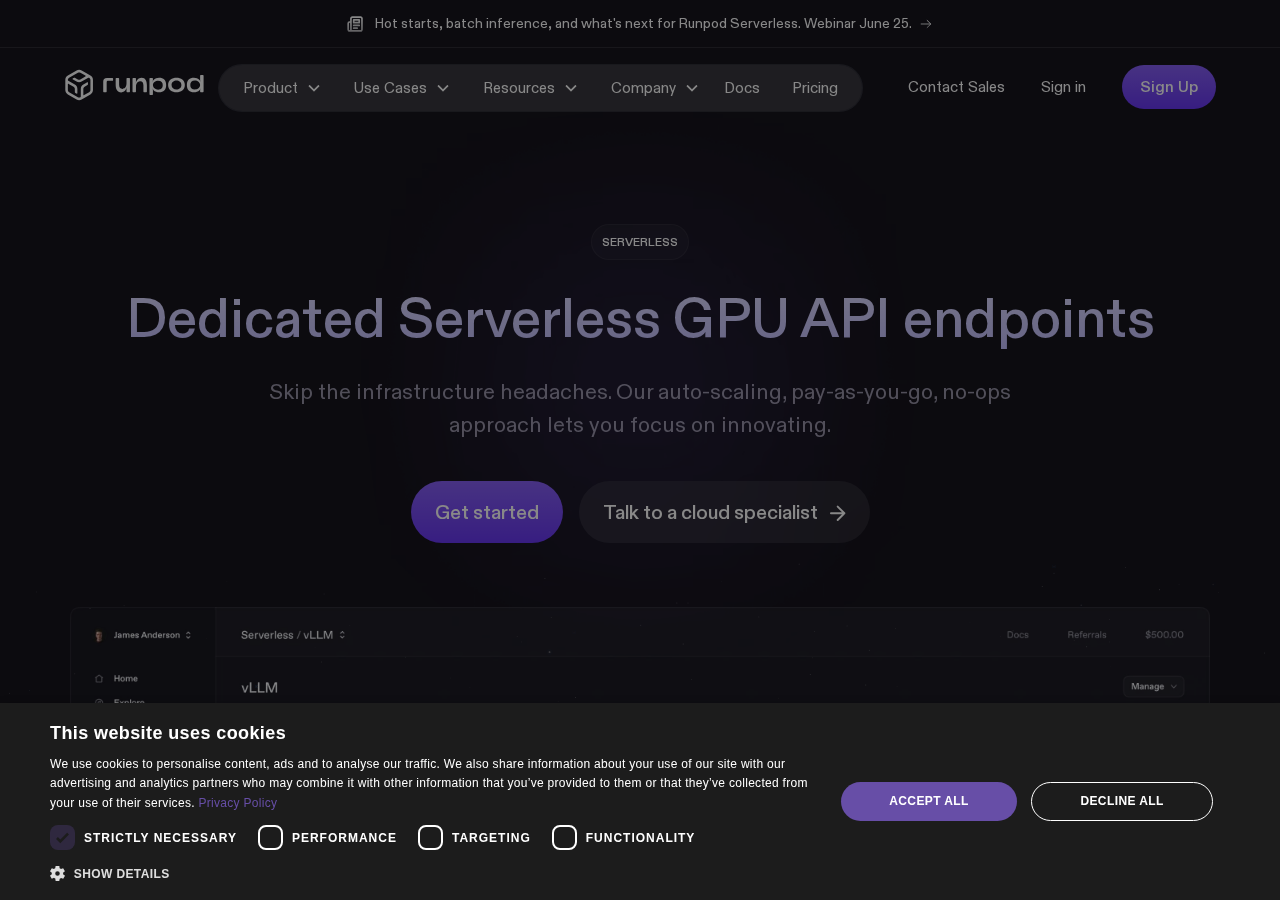Click the purple Get started button
Screen dimensions: 1280x900
[487, 512]
